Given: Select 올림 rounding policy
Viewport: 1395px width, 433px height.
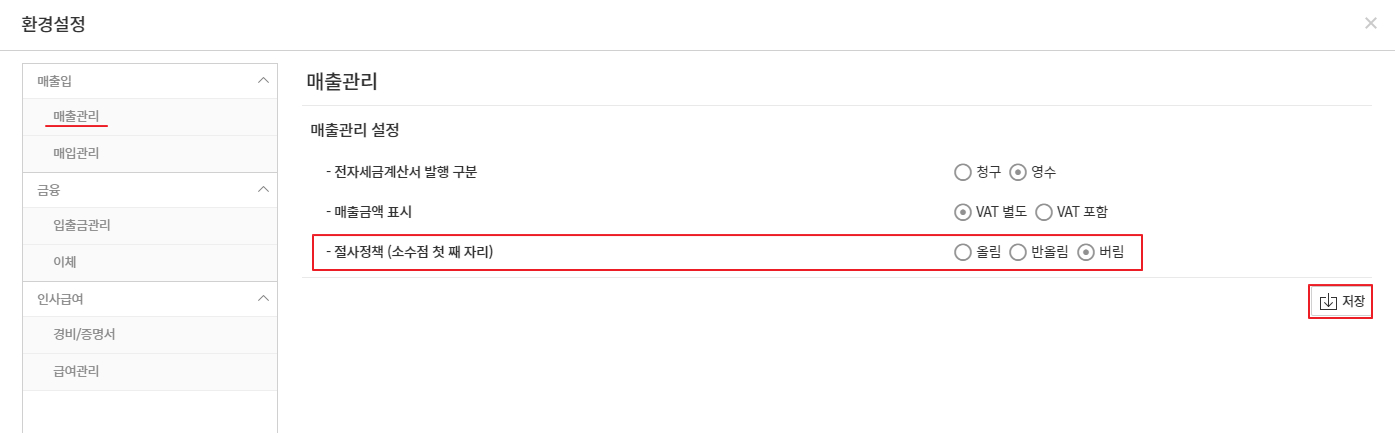Looking at the screenshot, I should tap(963, 252).
